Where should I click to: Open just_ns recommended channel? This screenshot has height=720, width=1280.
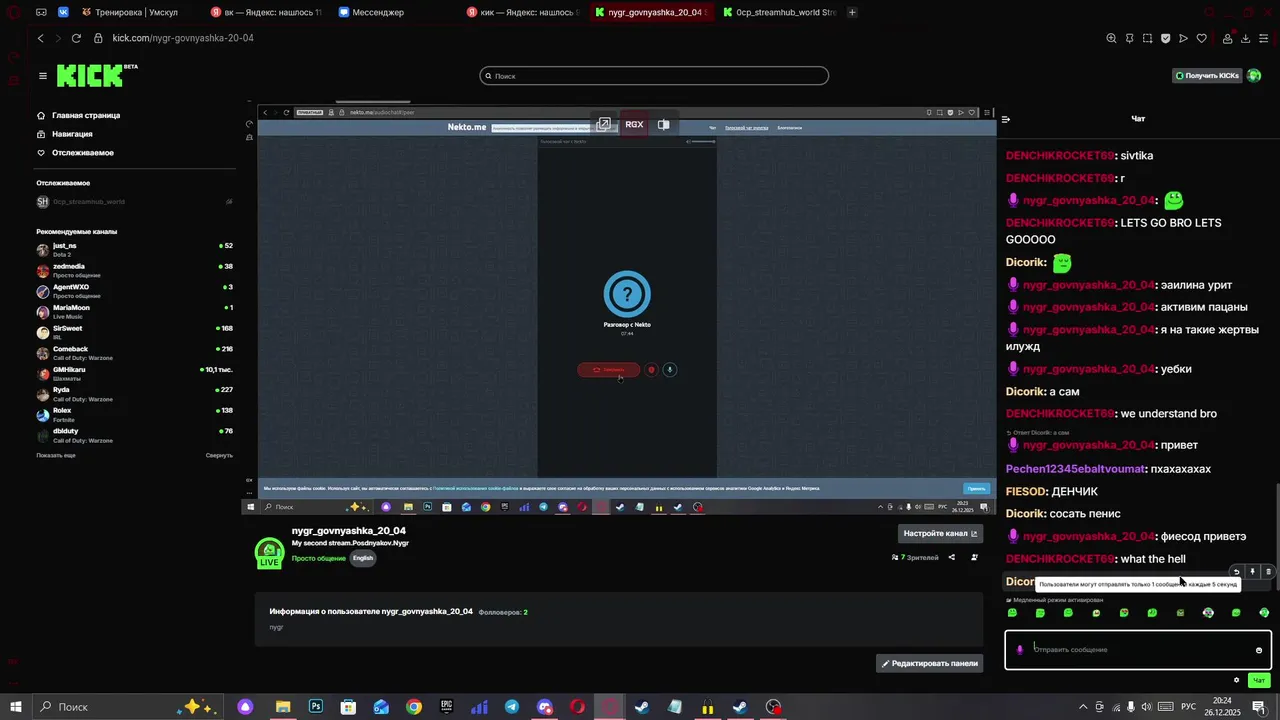134,250
